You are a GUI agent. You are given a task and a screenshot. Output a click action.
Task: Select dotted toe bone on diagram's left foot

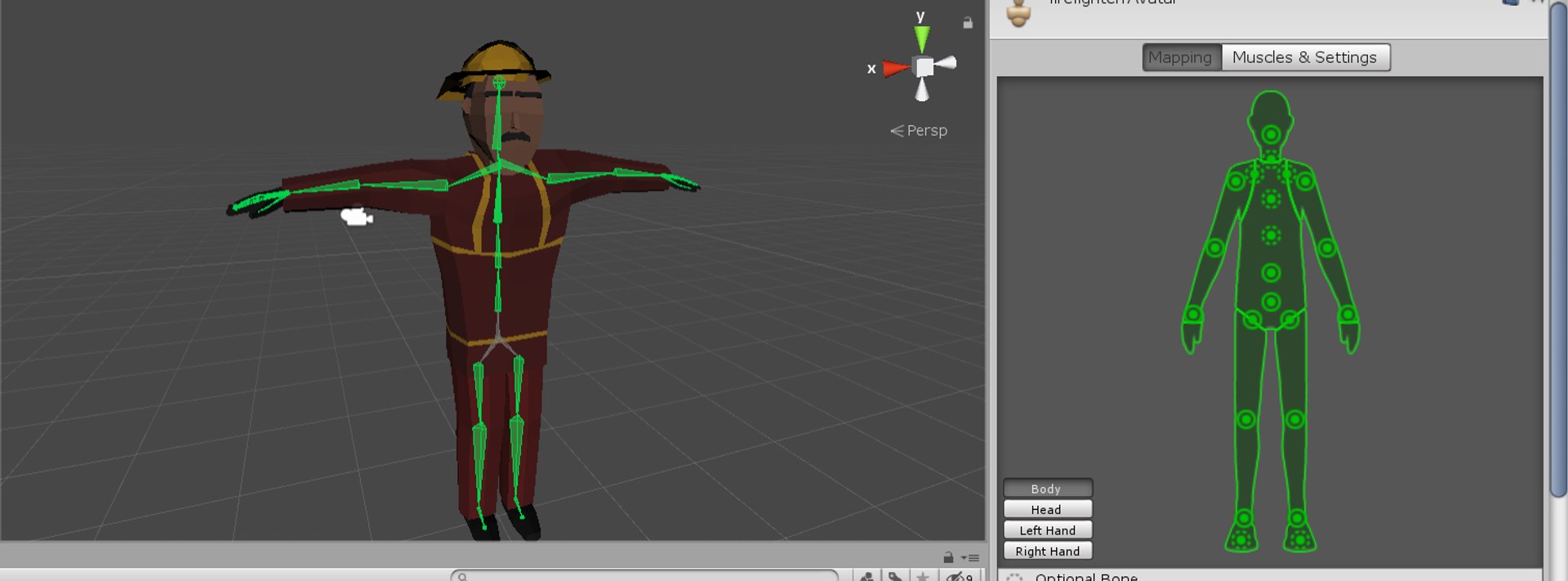[1241, 539]
